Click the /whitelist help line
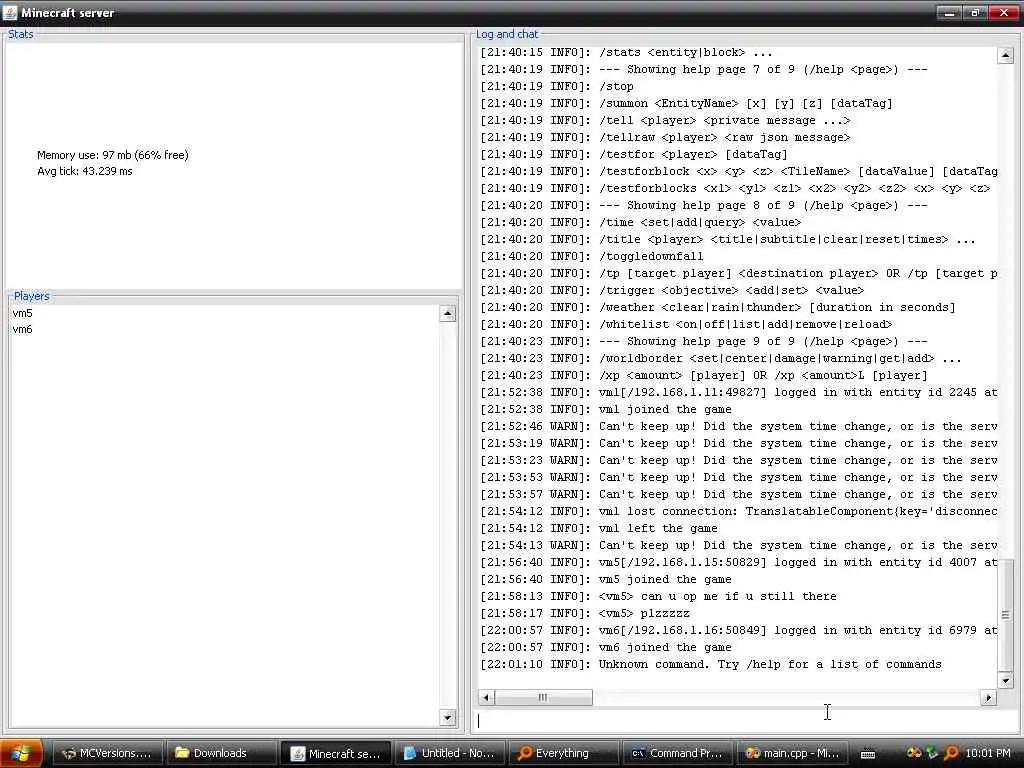This screenshot has width=1024, height=768. point(686,325)
